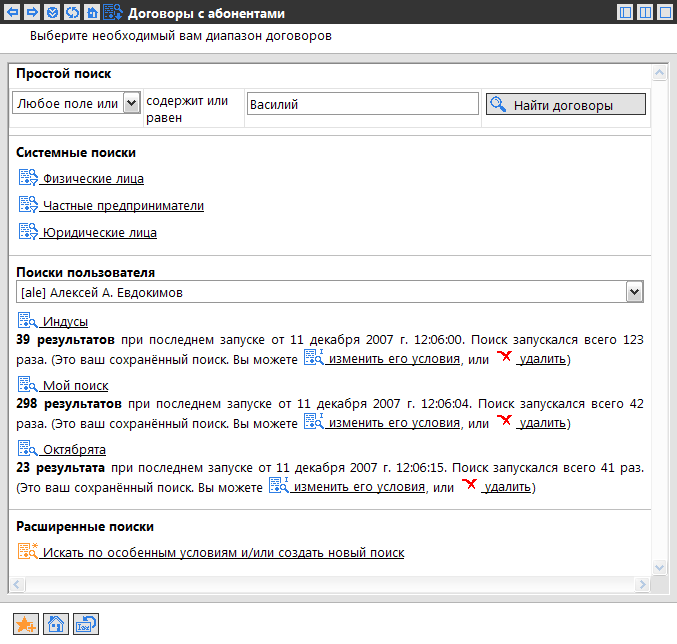Click the refresh icon in title bar
Image resolution: width=677 pixels, height=644 pixels.
(71, 13)
